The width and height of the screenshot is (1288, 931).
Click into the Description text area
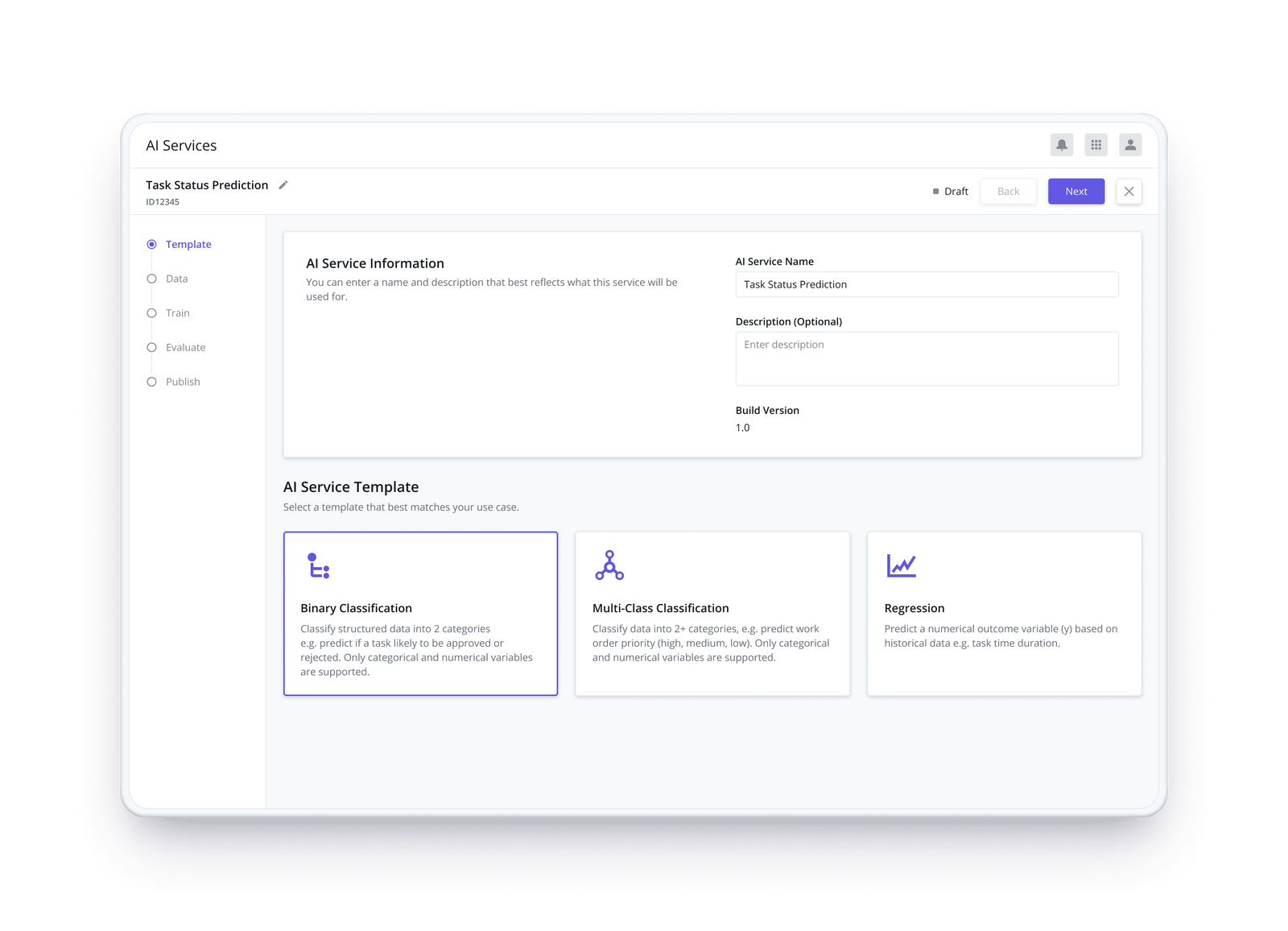click(x=927, y=358)
